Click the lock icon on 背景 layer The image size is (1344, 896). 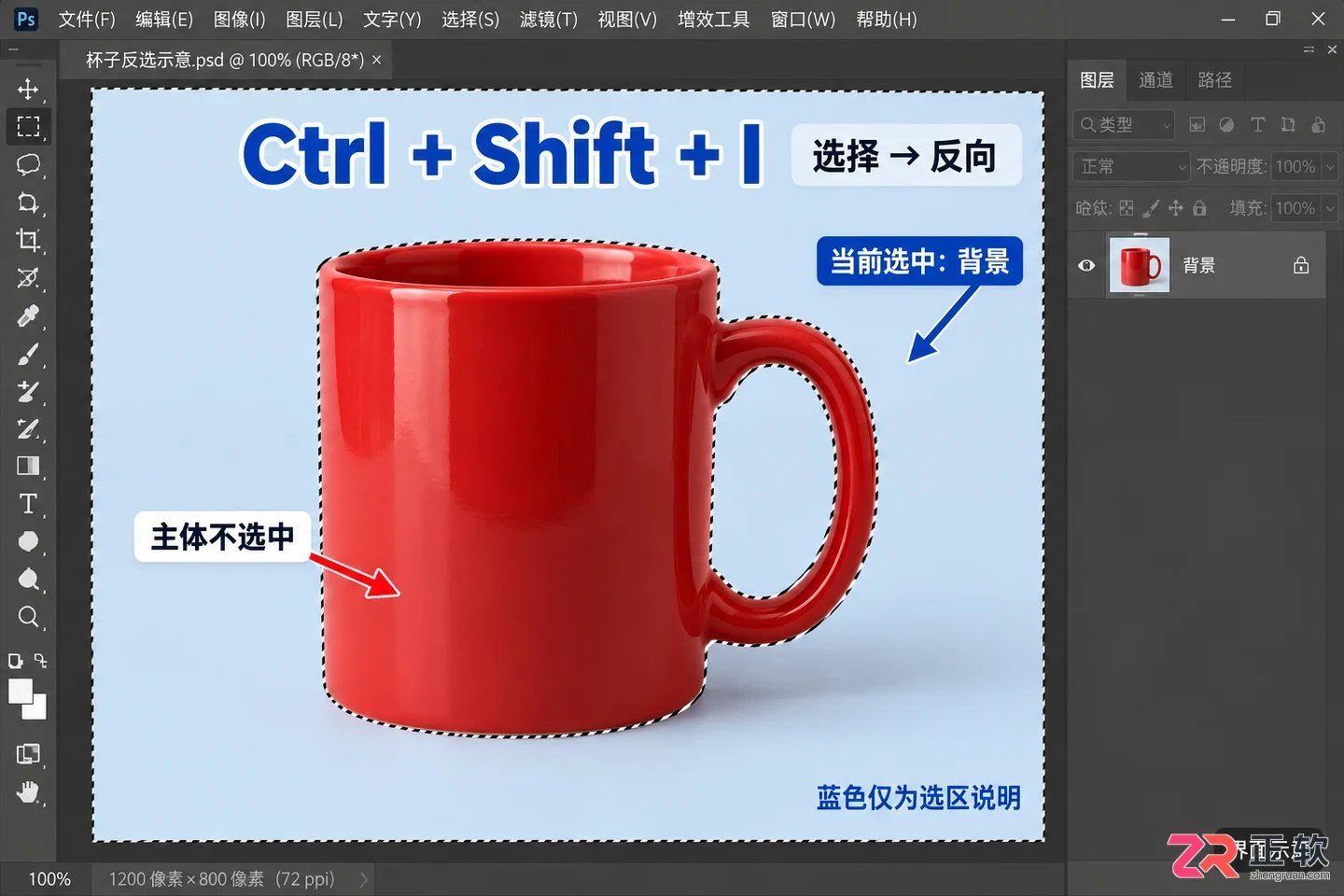1301,266
